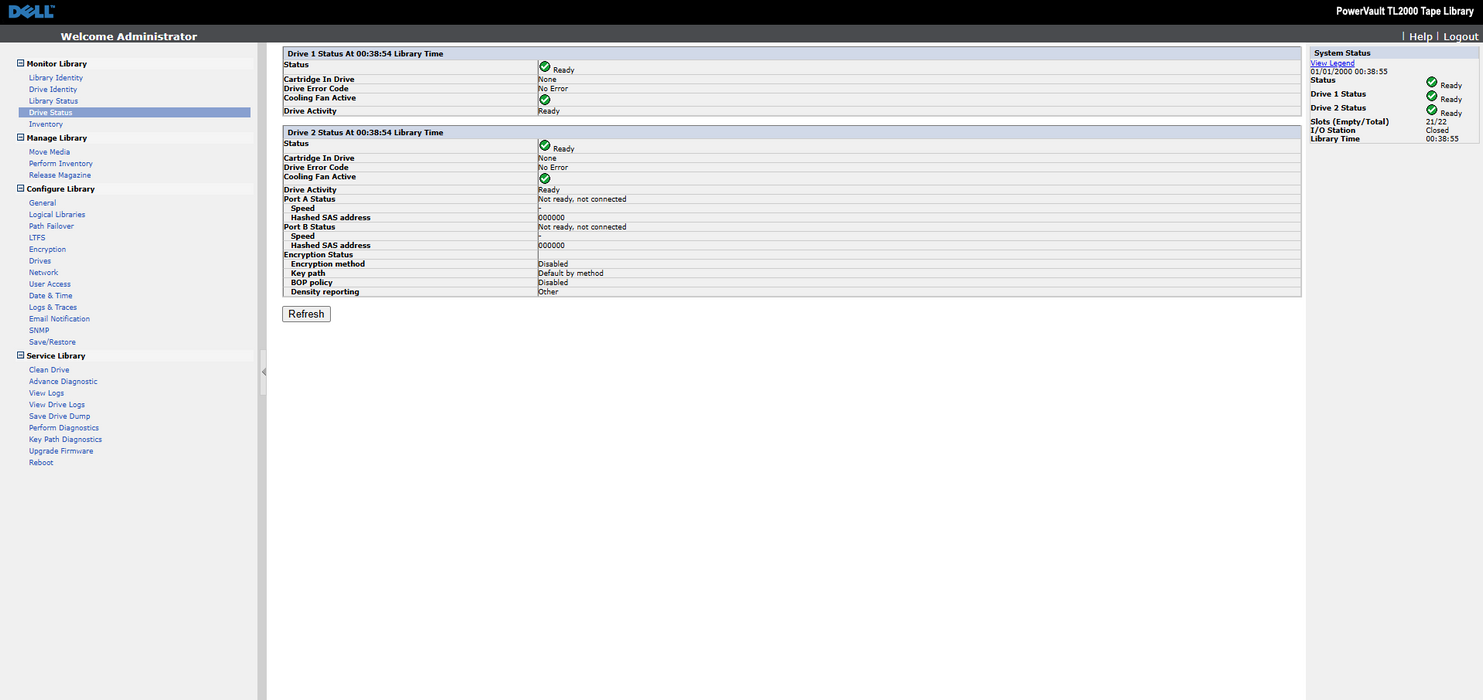Screen dimensions: 1483x700
Task: Open Release Magazine page
Action: click(x=60, y=175)
